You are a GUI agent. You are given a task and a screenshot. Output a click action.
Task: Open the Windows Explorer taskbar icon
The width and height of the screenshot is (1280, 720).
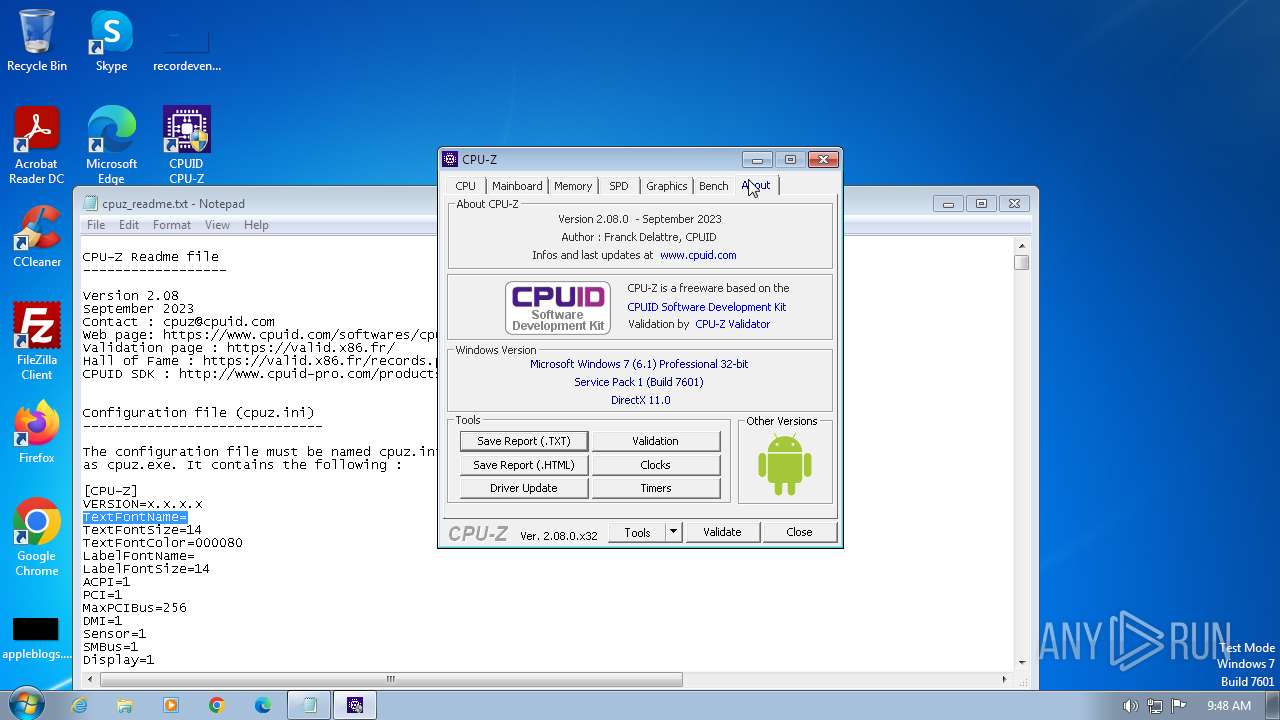125,705
